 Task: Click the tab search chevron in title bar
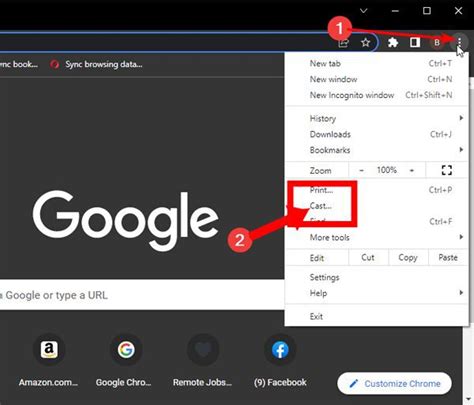[x=364, y=11]
